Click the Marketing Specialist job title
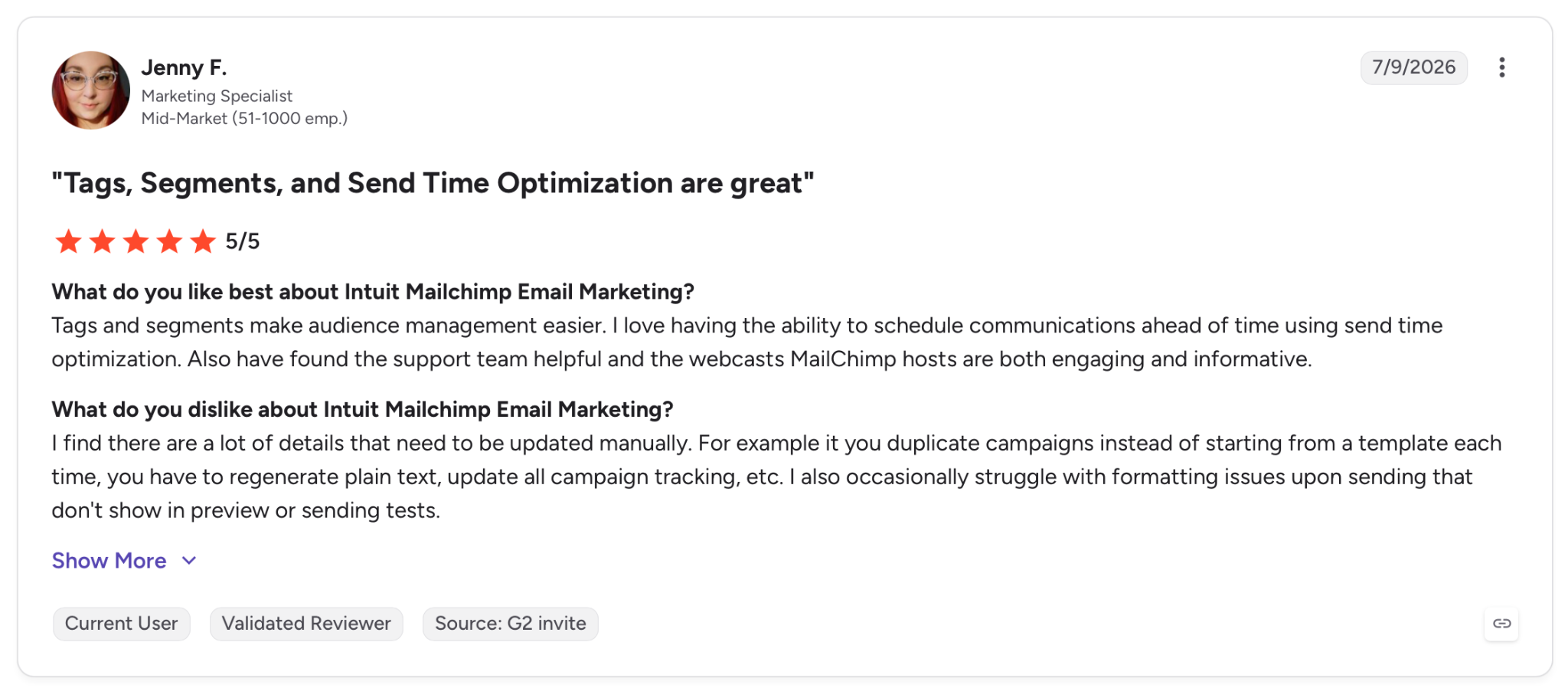The image size is (1568, 688). 217,96
